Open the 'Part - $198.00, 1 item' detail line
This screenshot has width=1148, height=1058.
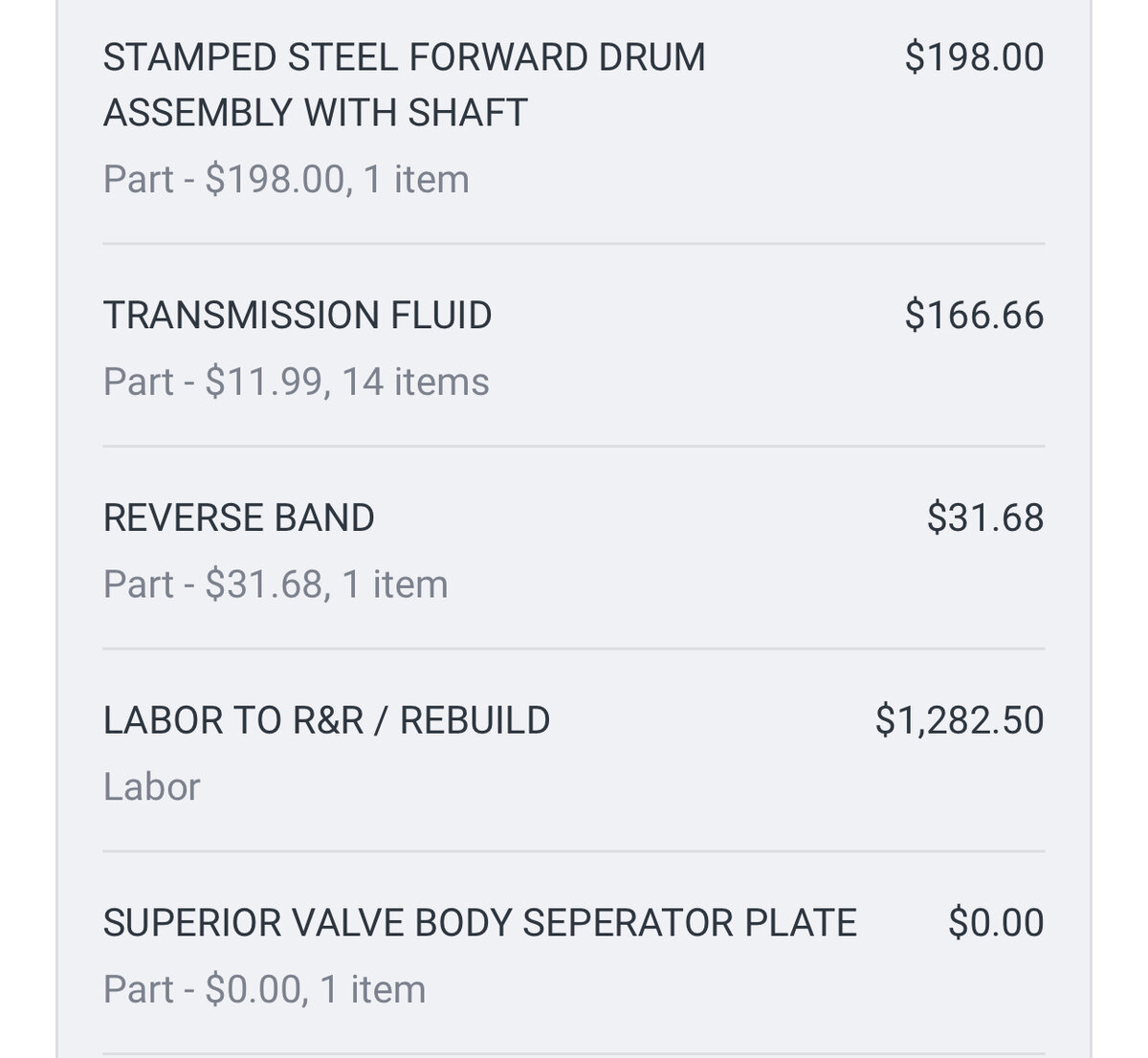click(x=286, y=179)
